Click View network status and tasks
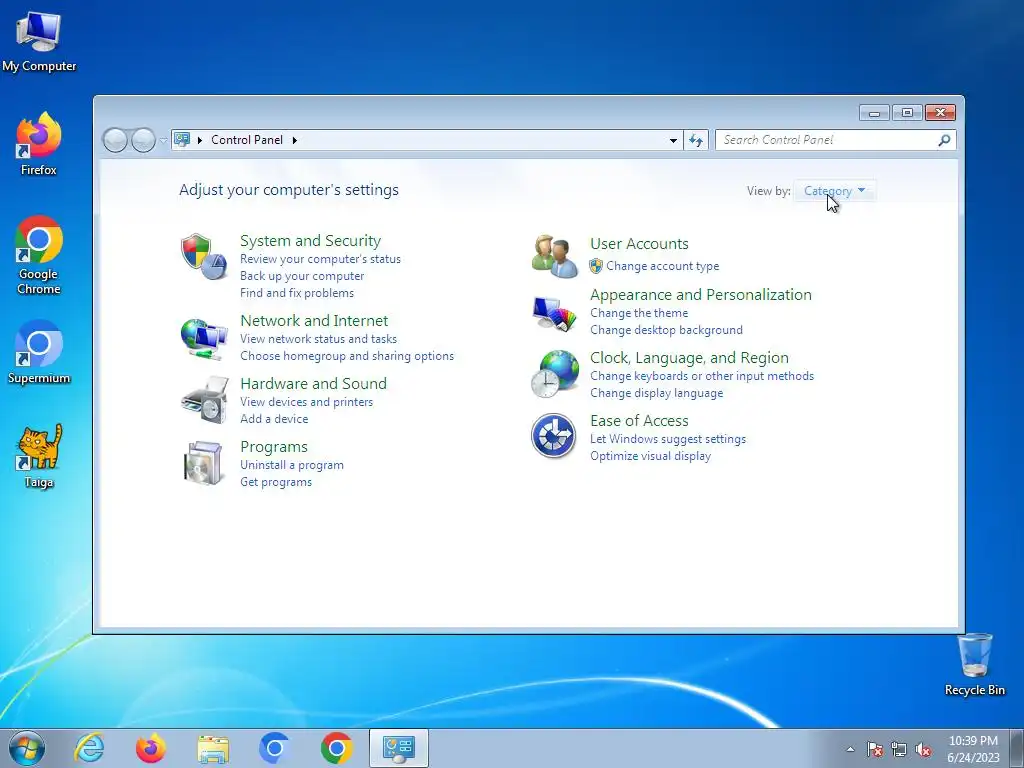Screen dimensions: 1024x768 [318, 339]
